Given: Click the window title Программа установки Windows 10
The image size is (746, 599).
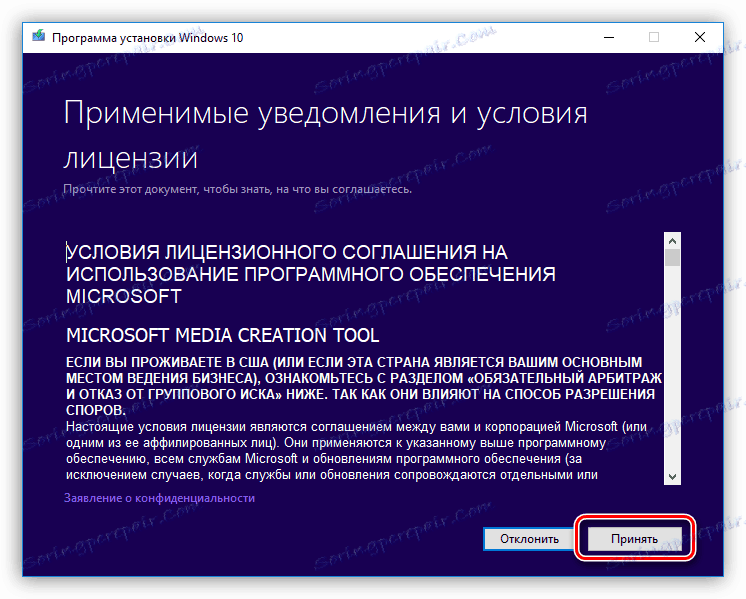Looking at the screenshot, I should tap(147, 38).
